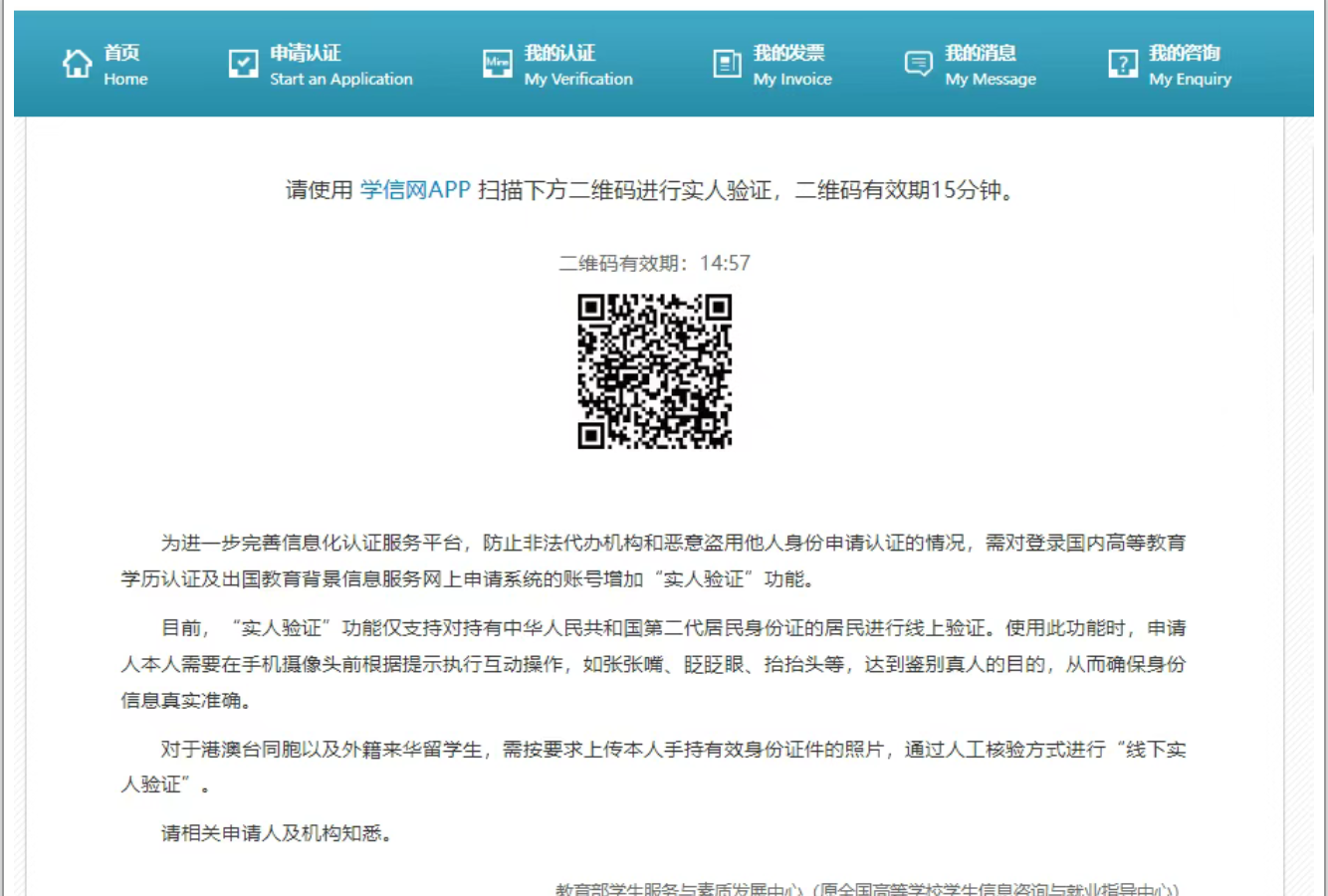Click the paragraph beginning with 目前
The width and height of the screenshot is (1328, 896).
point(653,664)
